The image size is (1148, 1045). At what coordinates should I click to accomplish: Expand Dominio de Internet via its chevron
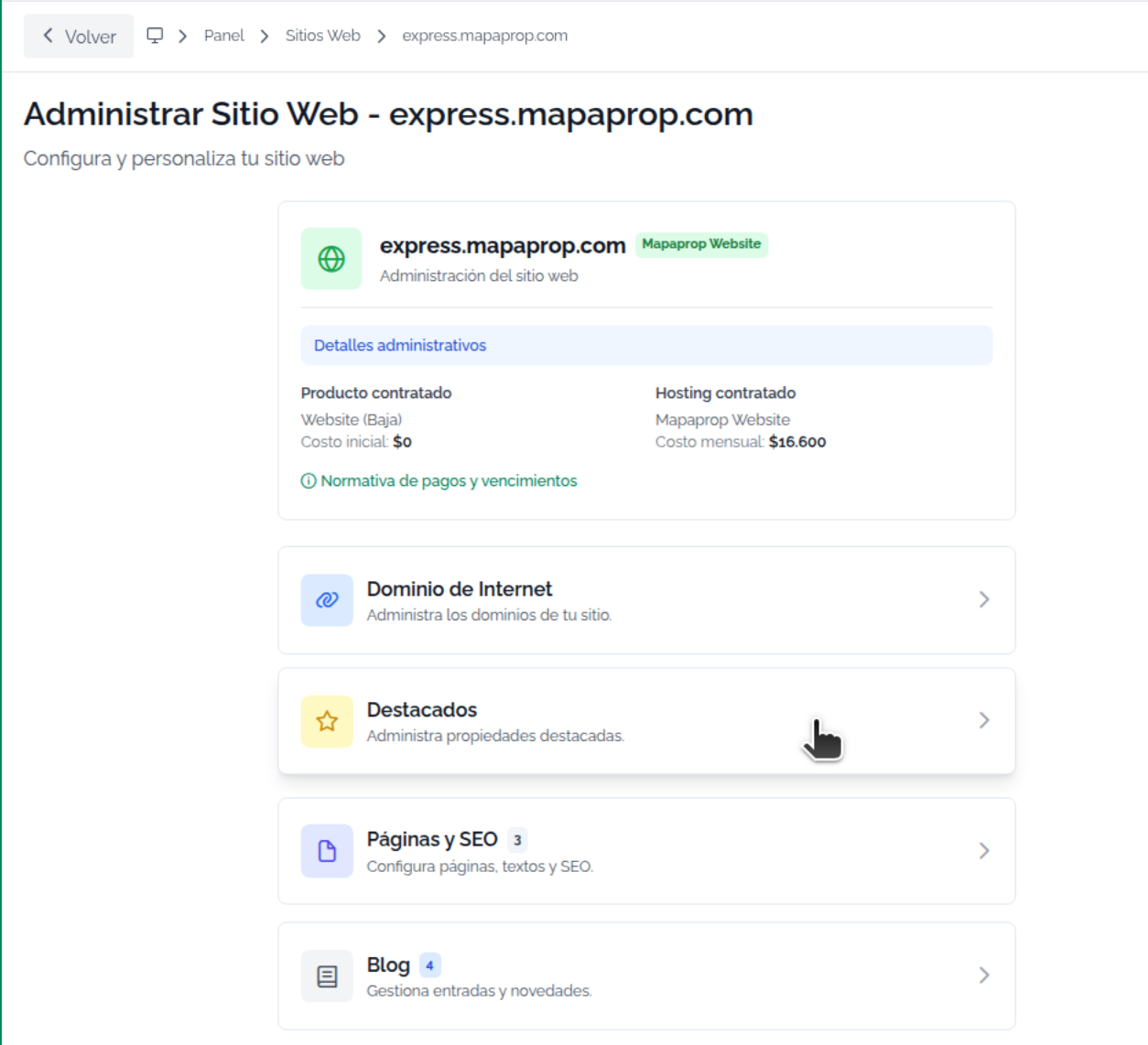pos(984,599)
